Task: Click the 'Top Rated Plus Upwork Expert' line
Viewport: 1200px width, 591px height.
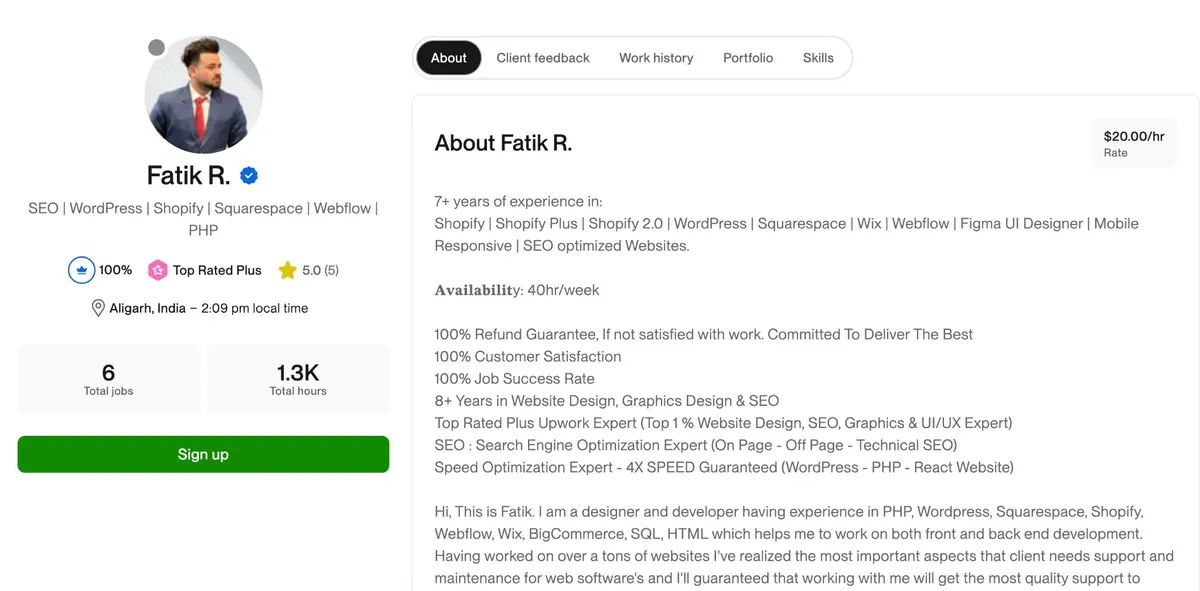Action: coord(723,423)
